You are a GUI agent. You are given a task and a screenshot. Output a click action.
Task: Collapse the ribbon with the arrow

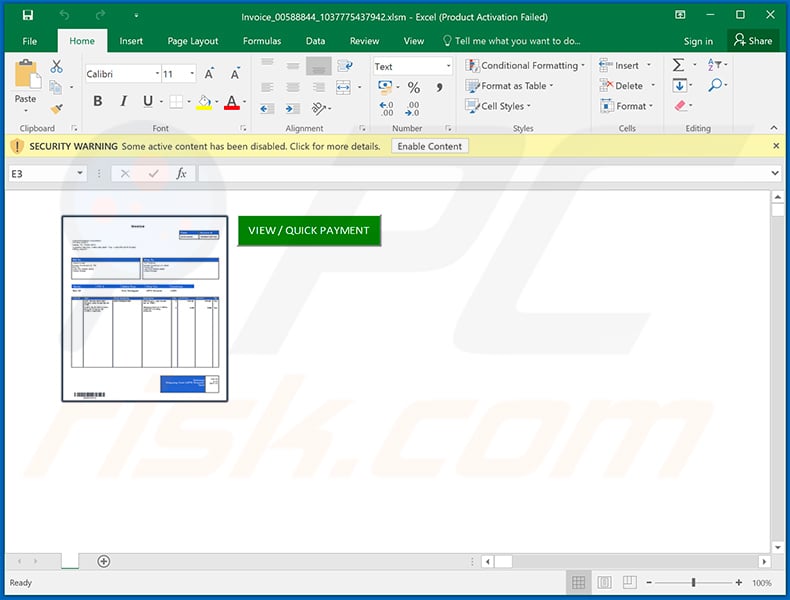pos(774,128)
